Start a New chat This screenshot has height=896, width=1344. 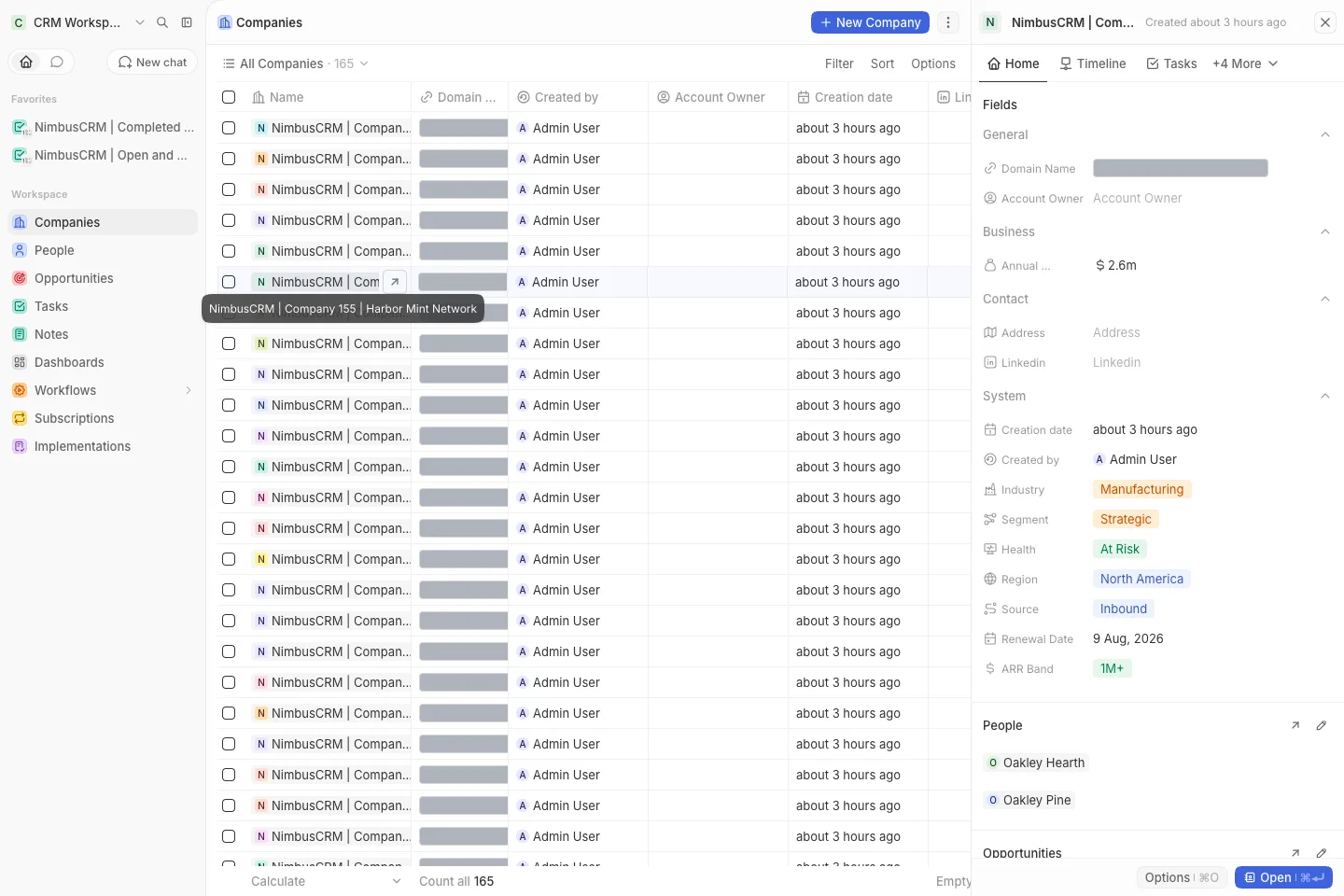152,62
